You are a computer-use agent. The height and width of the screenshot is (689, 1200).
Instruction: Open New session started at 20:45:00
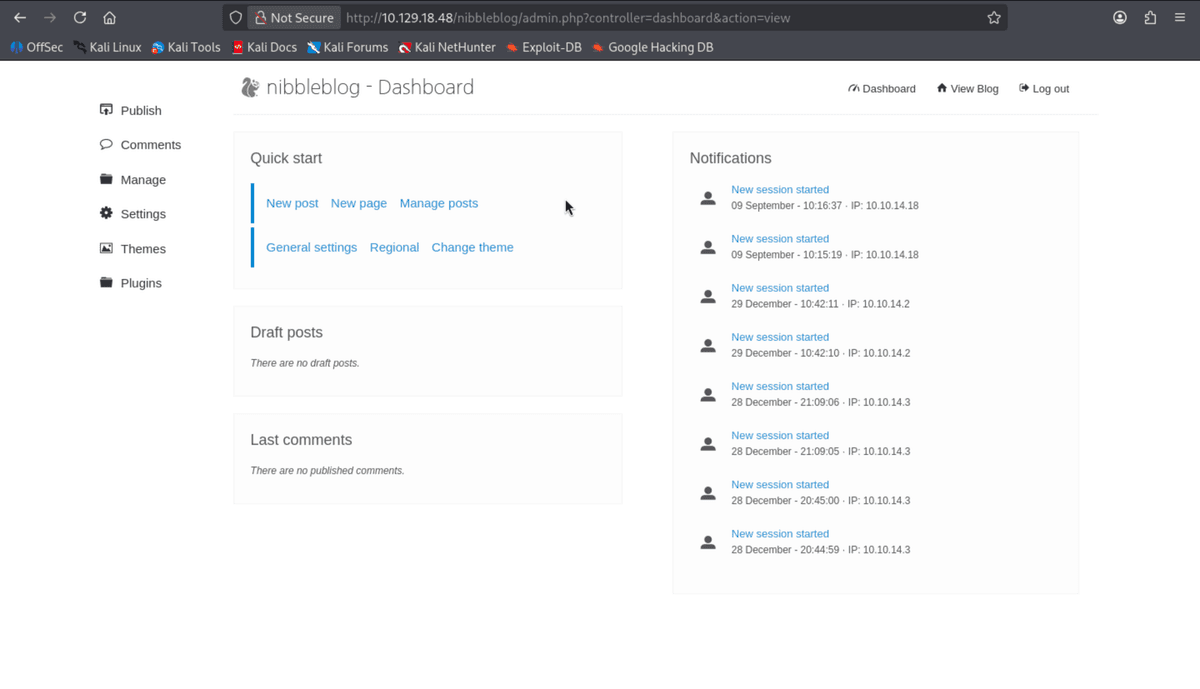pyautogui.click(x=780, y=484)
